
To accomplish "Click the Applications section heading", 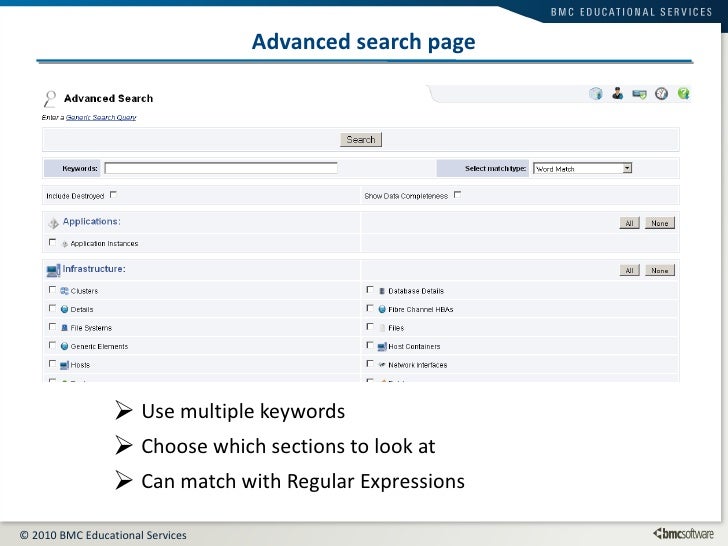I will point(91,222).
